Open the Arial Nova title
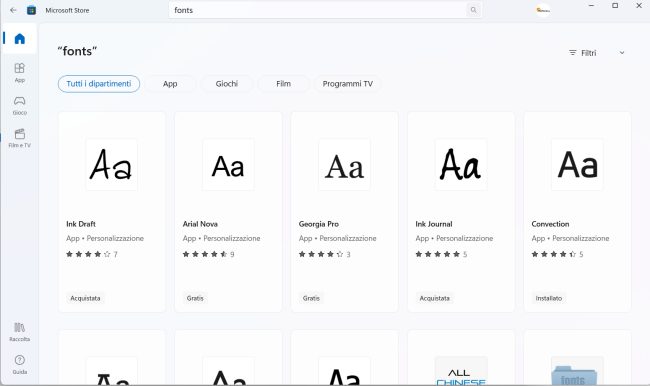 [x=200, y=224]
